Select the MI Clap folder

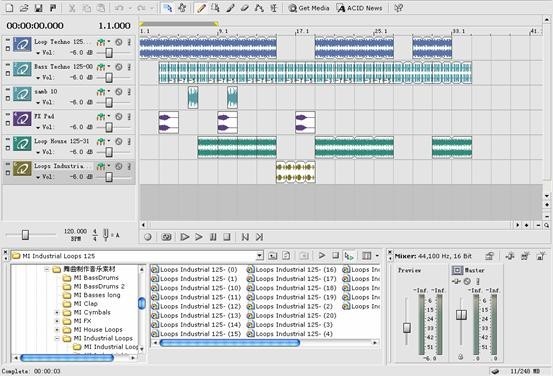[81, 304]
